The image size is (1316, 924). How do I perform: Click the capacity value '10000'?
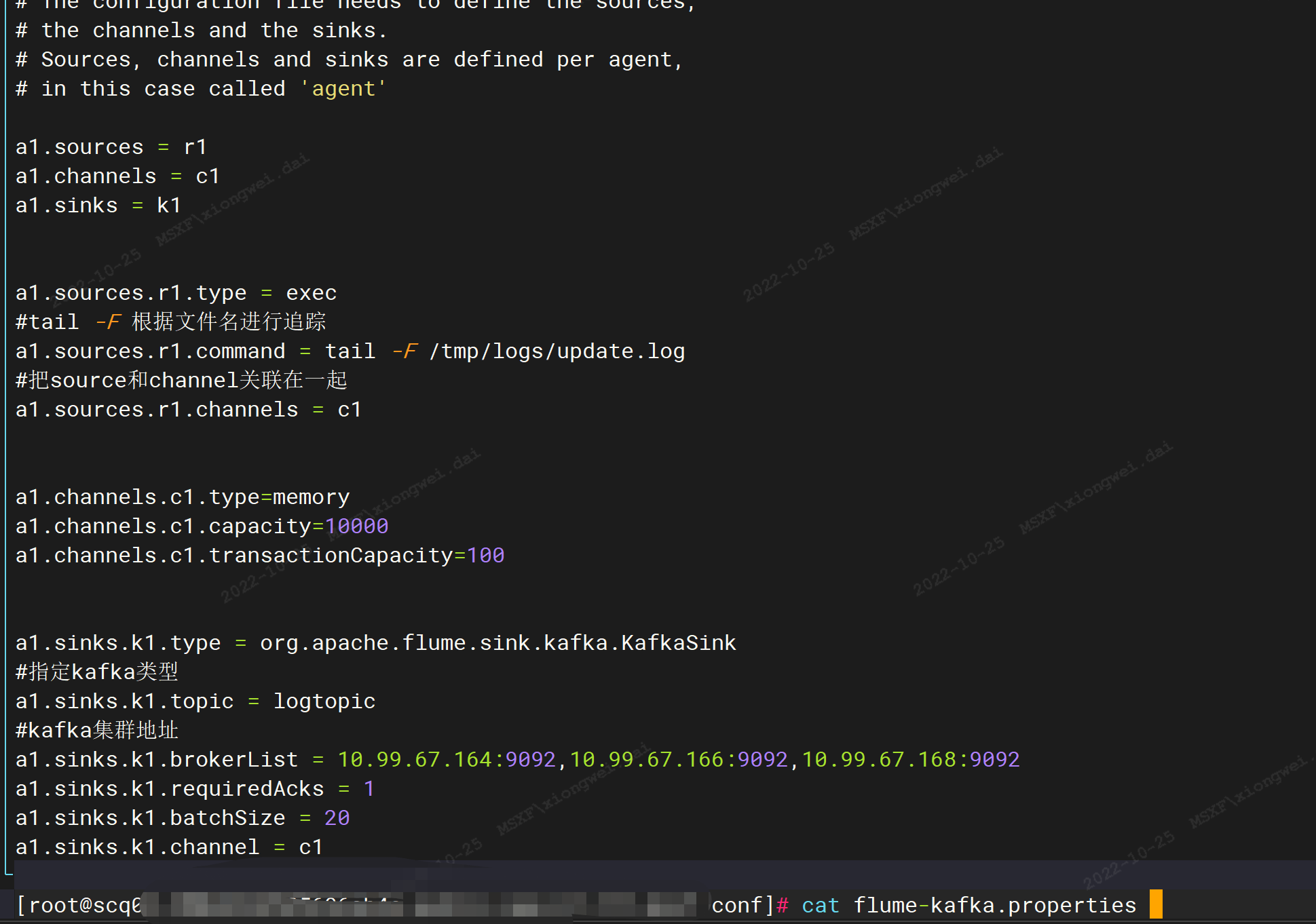357,526
